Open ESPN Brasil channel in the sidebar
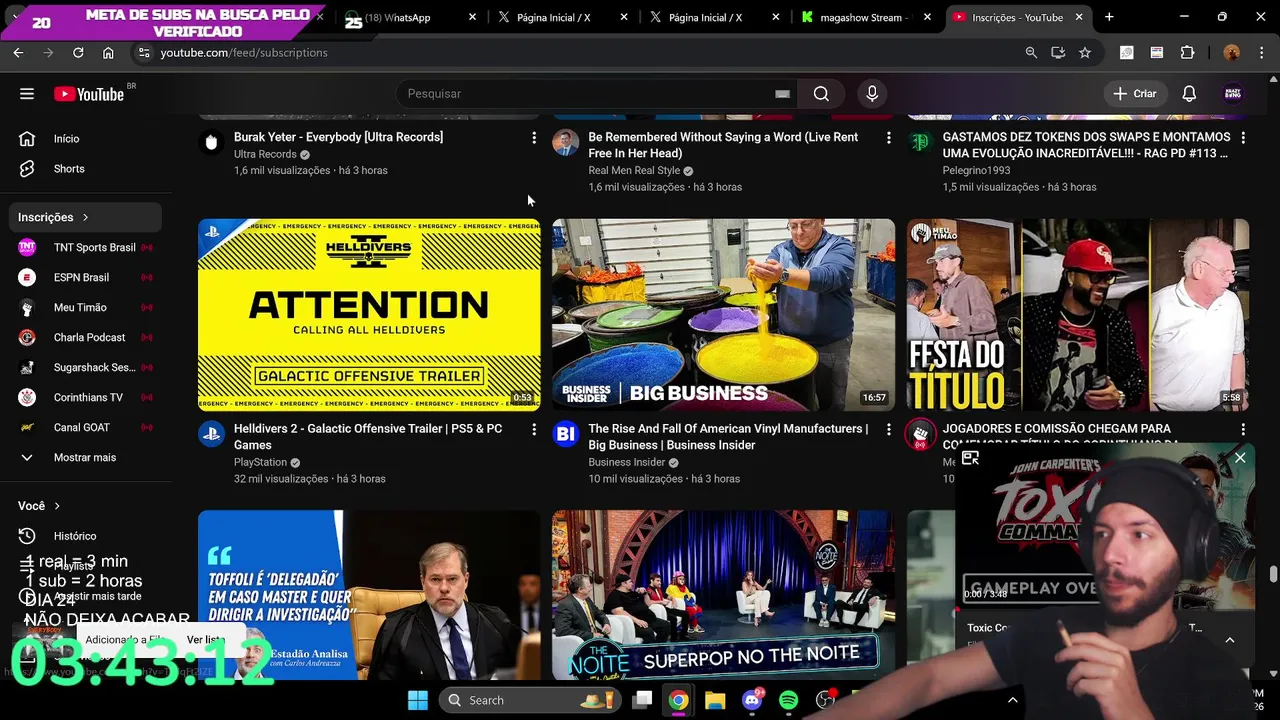The height and width of the screenshot is (720, 1280). [x=87, y=277]
